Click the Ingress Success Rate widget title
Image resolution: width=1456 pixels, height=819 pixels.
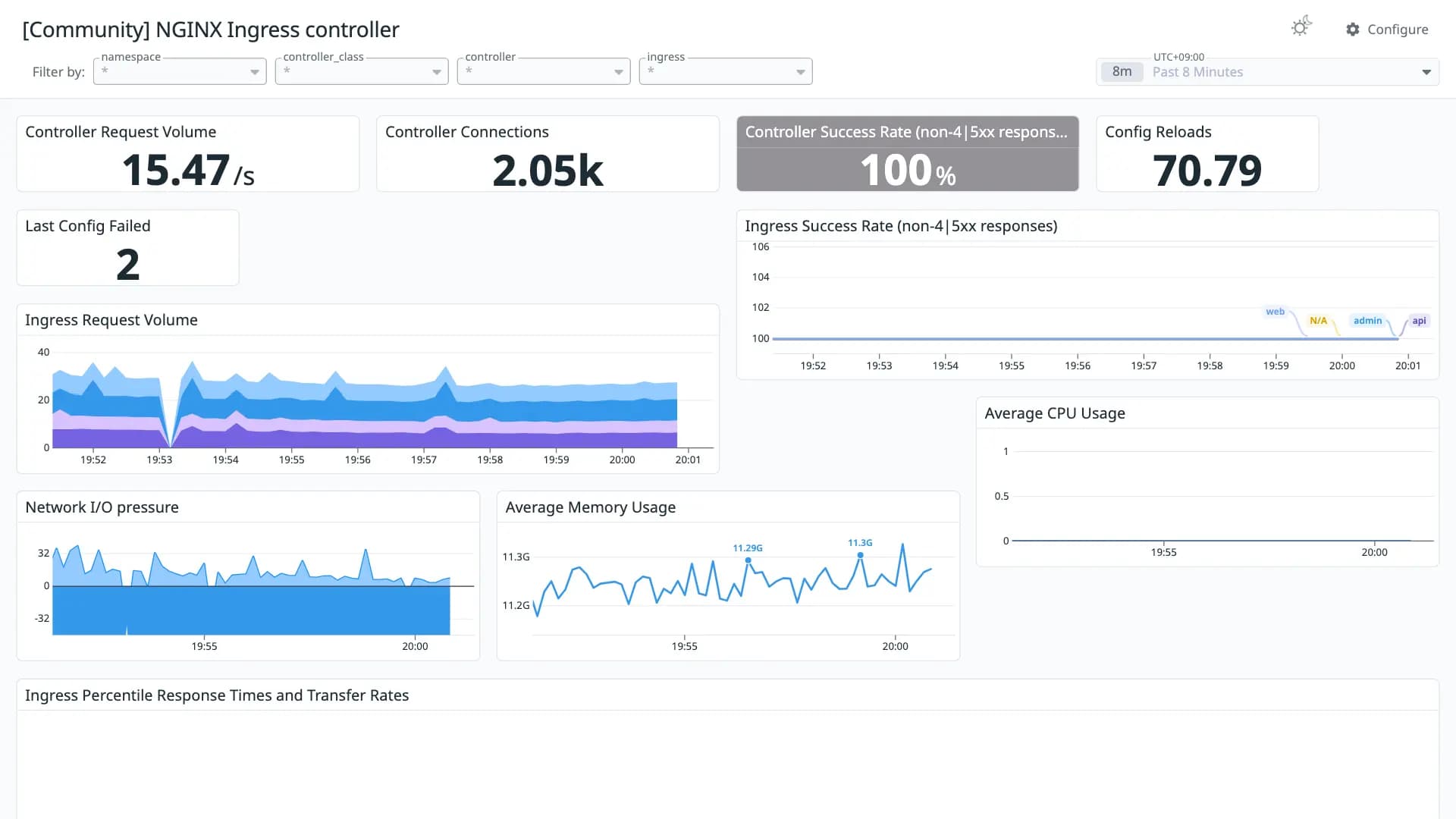click(x=901, y=226)
